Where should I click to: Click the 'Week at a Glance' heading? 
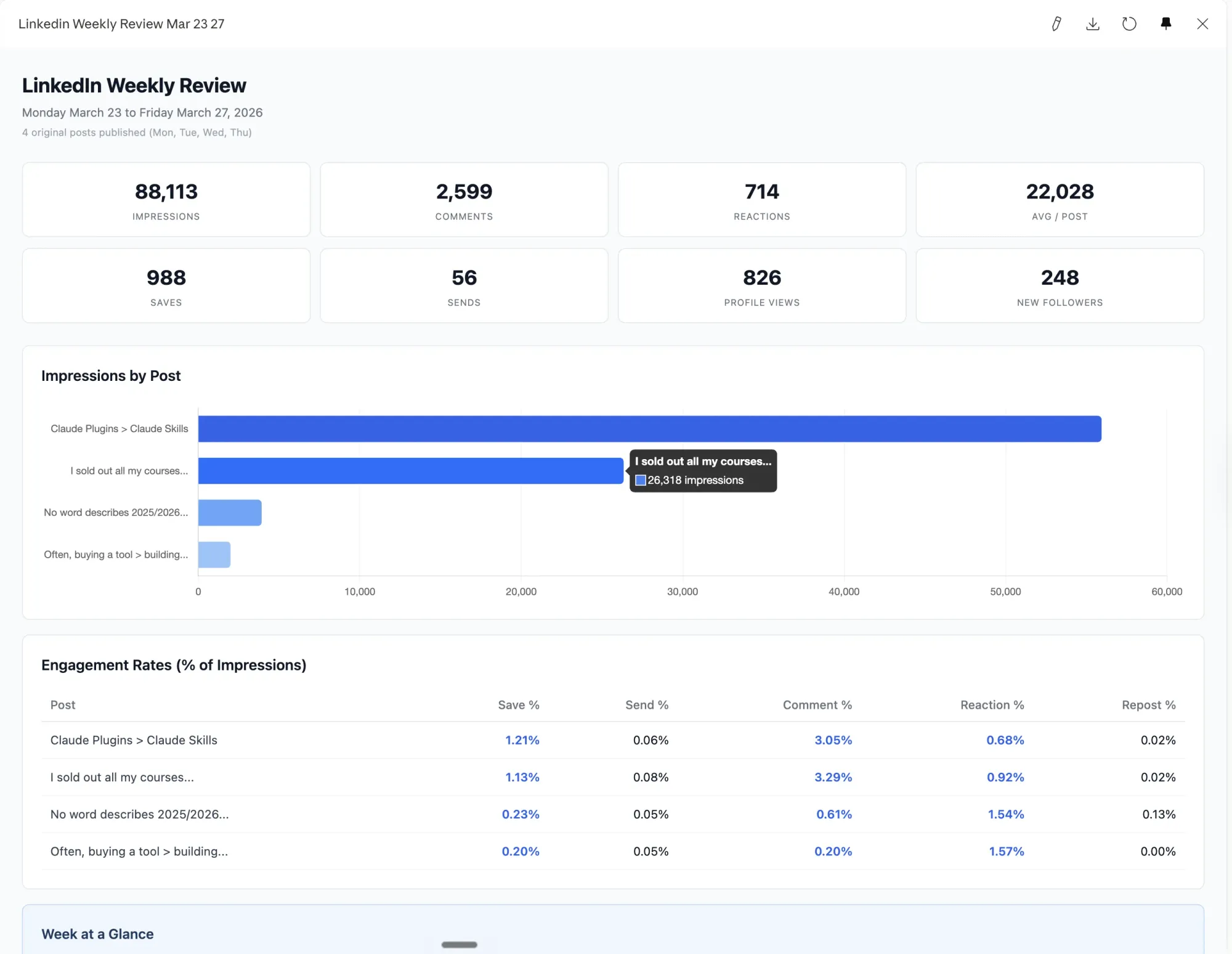click(97, 934)
